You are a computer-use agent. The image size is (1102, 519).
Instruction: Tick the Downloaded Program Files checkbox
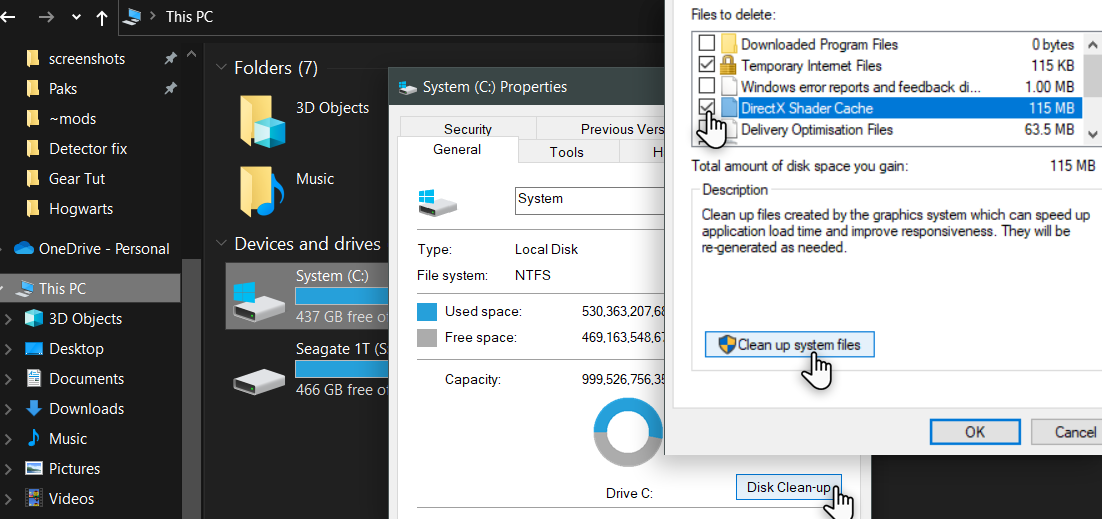point(707,44)
